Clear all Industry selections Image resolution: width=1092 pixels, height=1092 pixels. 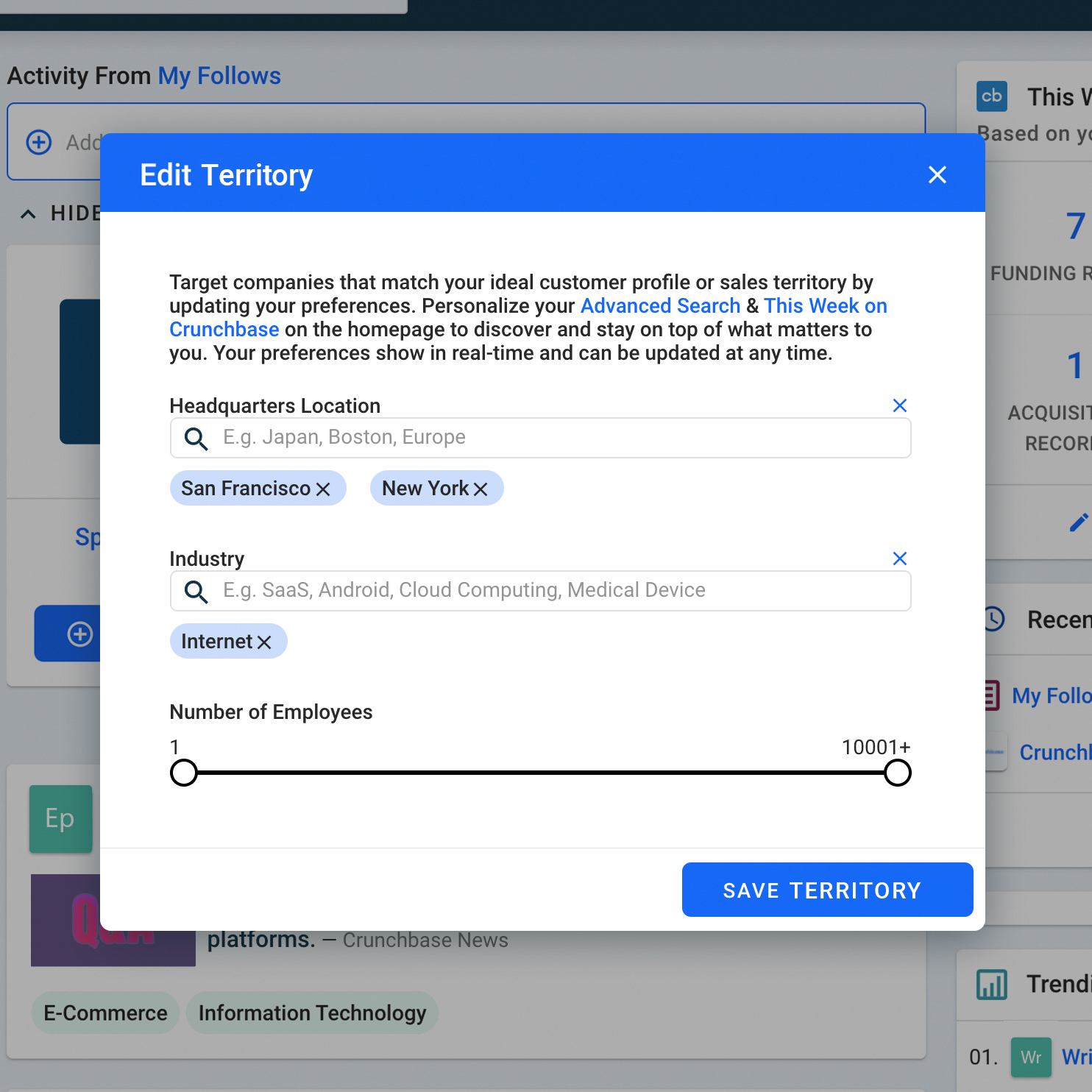(899, 559)
